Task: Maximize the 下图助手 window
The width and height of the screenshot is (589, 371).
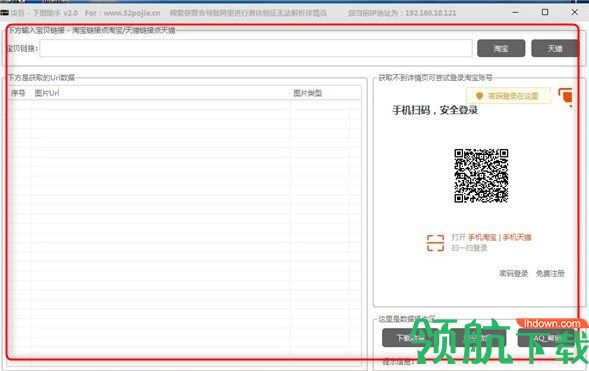Action: point(545,12)
